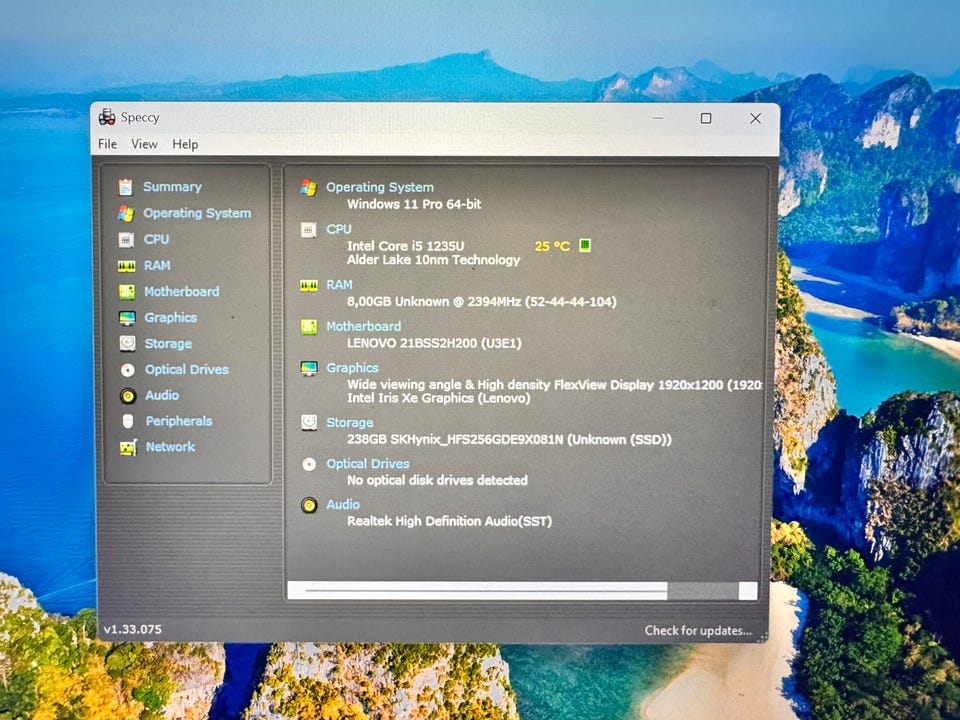Screen dimensions: 960x720
Task: Click the Motherboard icon in summary pane
Action: click(309, 327)
